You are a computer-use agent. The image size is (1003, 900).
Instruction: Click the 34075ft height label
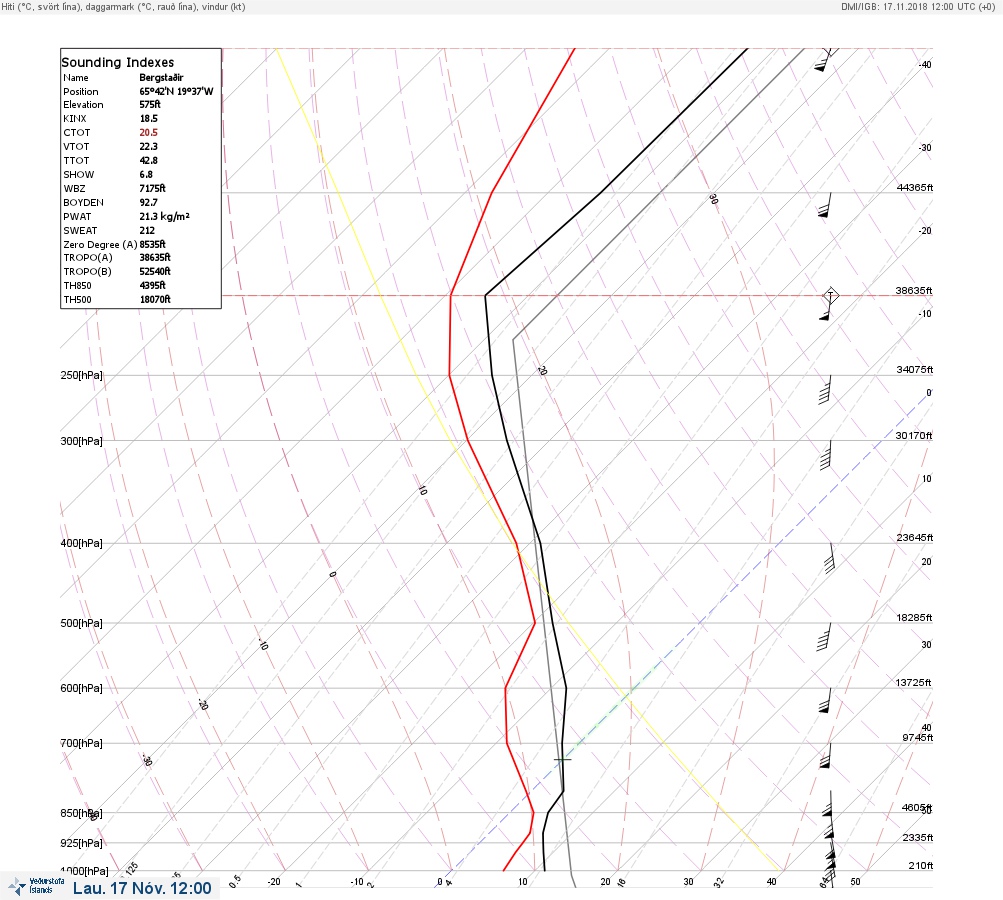(915, 370)
